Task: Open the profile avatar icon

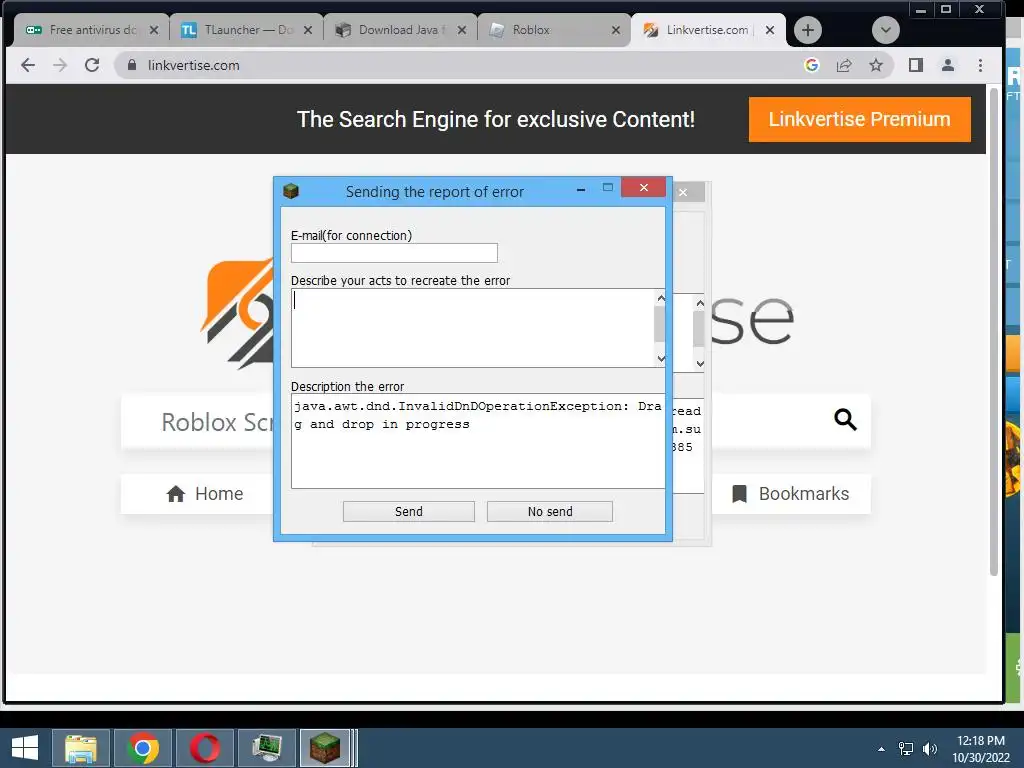Action: click(x=948, y=65)
